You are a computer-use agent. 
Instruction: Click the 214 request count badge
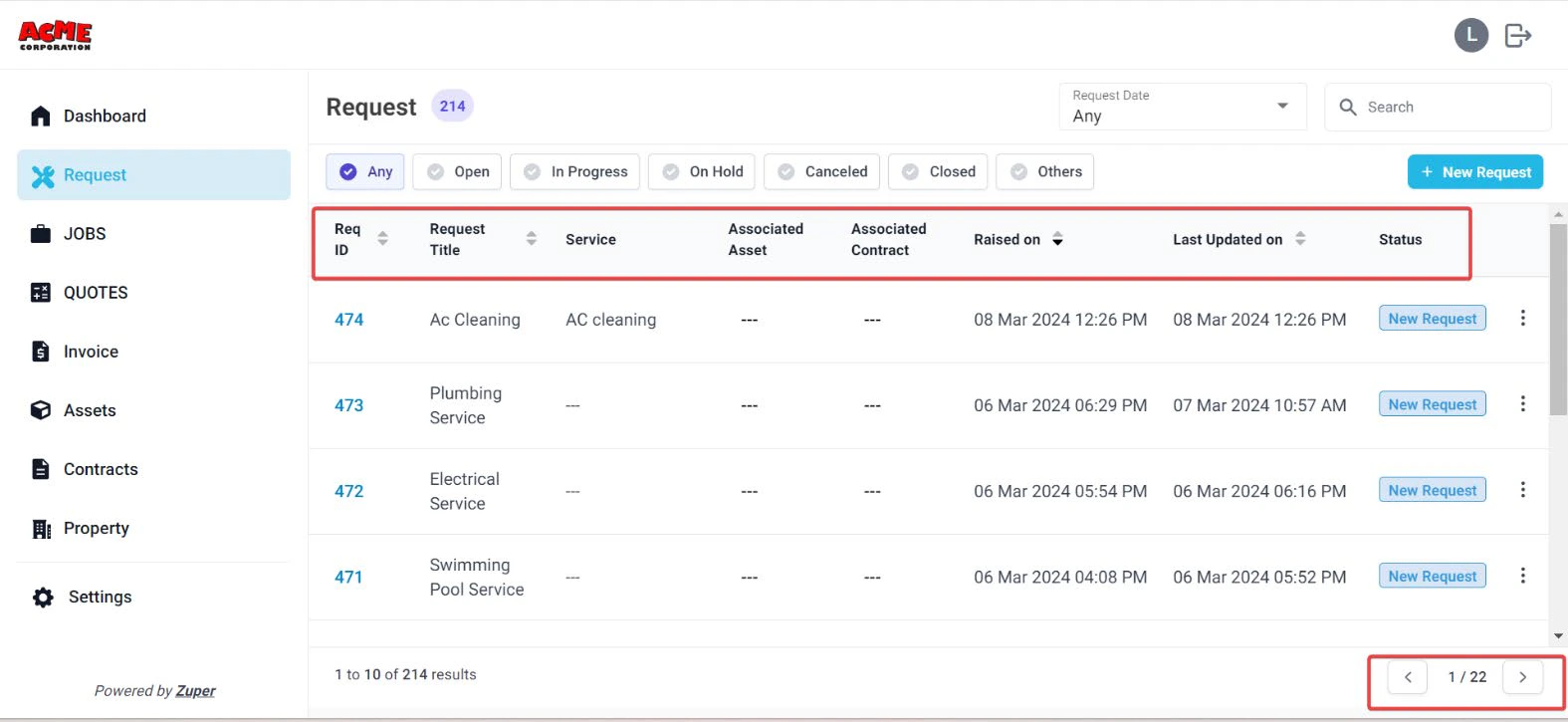click(452, 106)
